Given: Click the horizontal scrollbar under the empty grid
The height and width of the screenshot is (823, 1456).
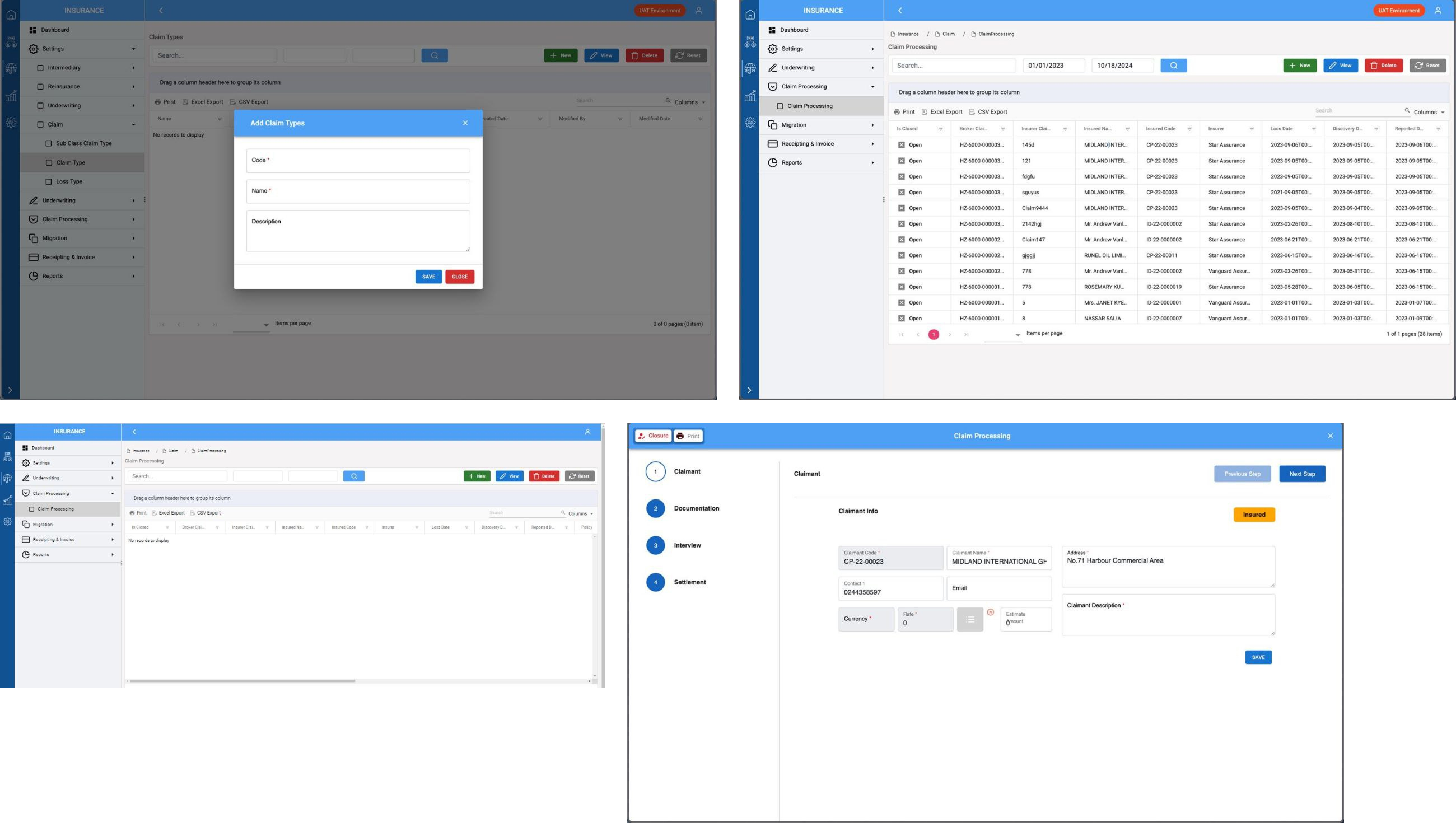Looking at the screenshot, I should (x=243, y=681).
